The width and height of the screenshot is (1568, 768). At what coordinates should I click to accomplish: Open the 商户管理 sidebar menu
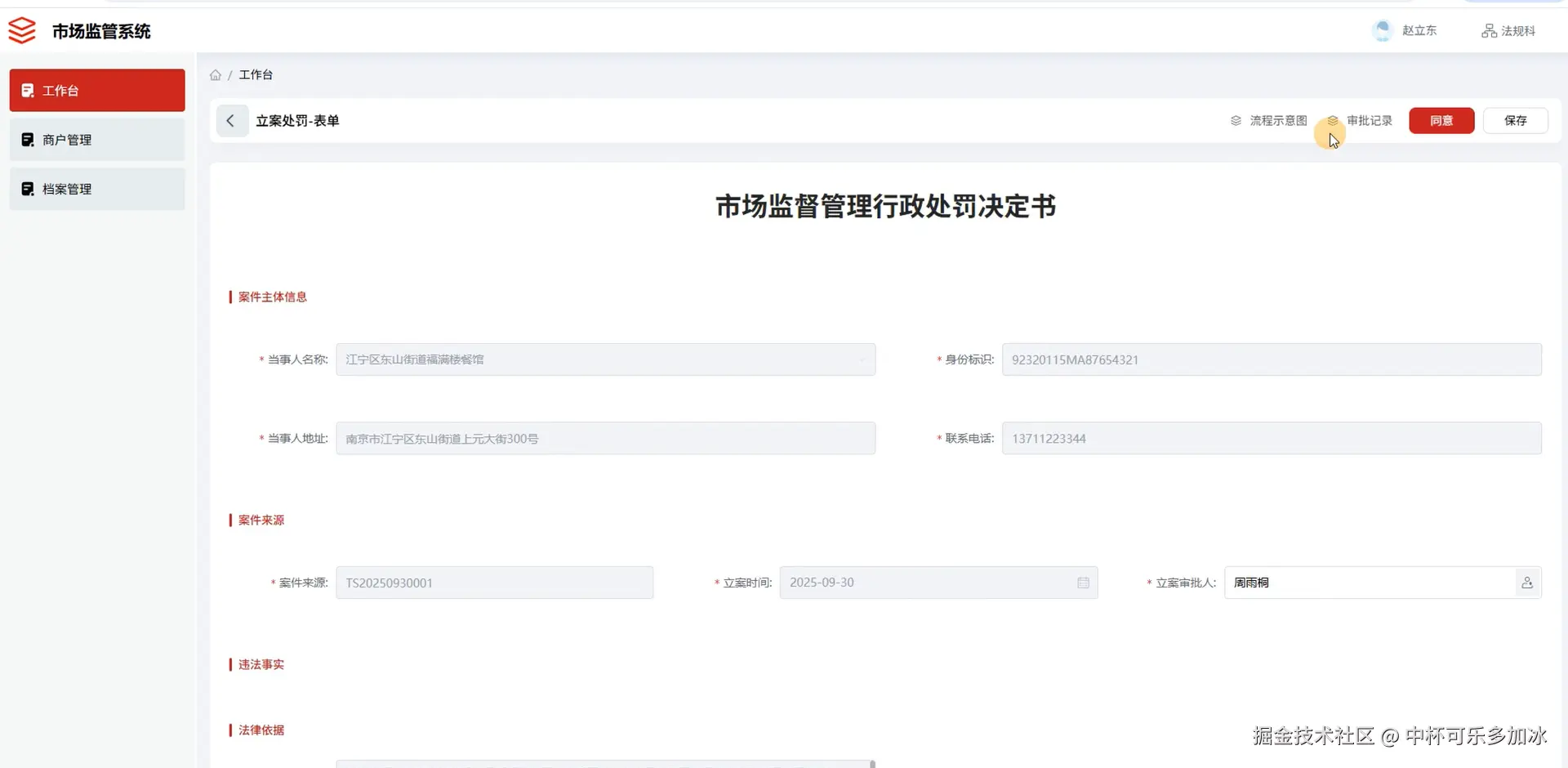pyautogui.click(x=97, y=140)
